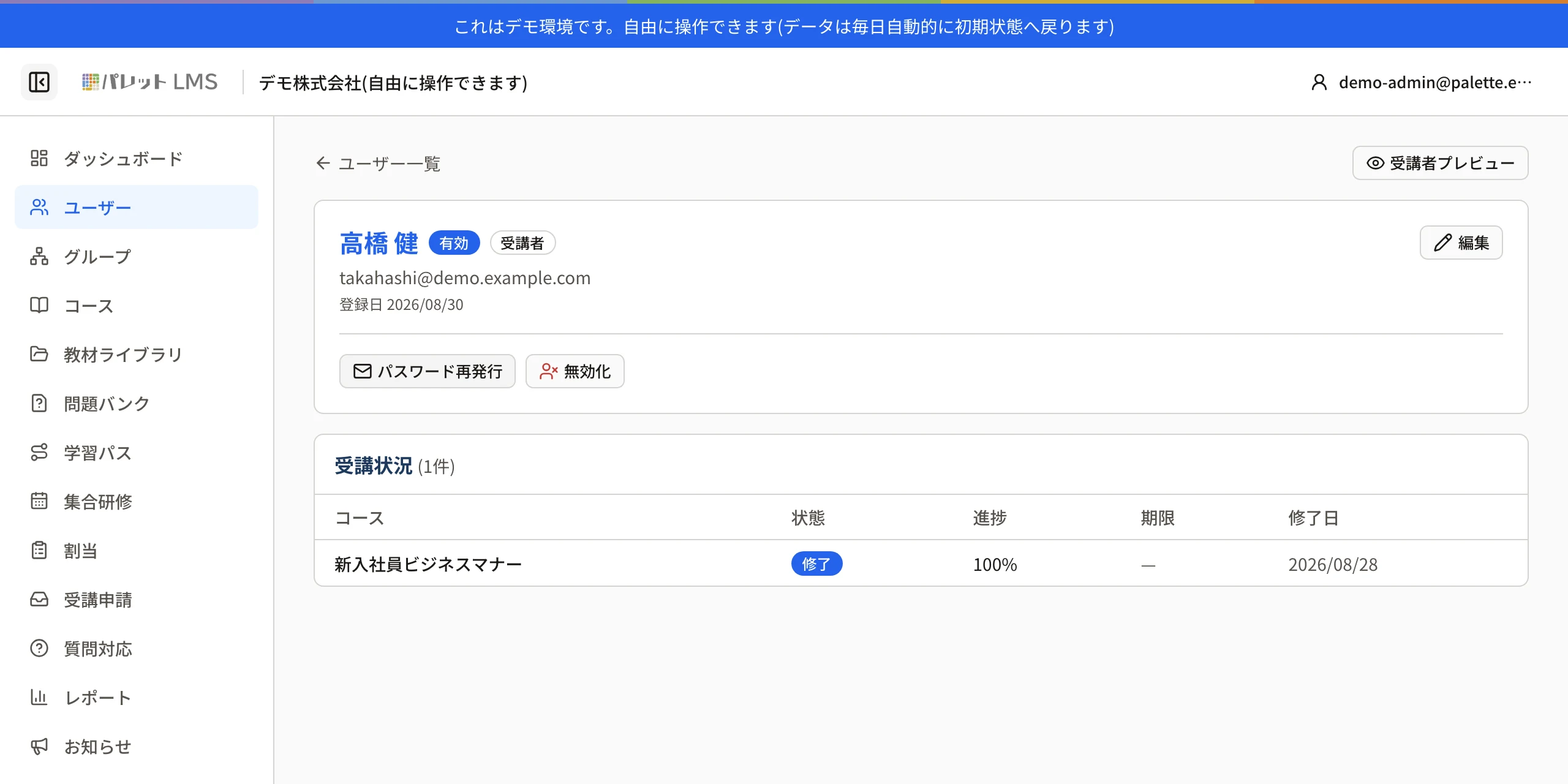Click the お知らせ megaphone icon
Image resolution: width=1568 pixels, height=784 pixels.
[x=39, y=746]
